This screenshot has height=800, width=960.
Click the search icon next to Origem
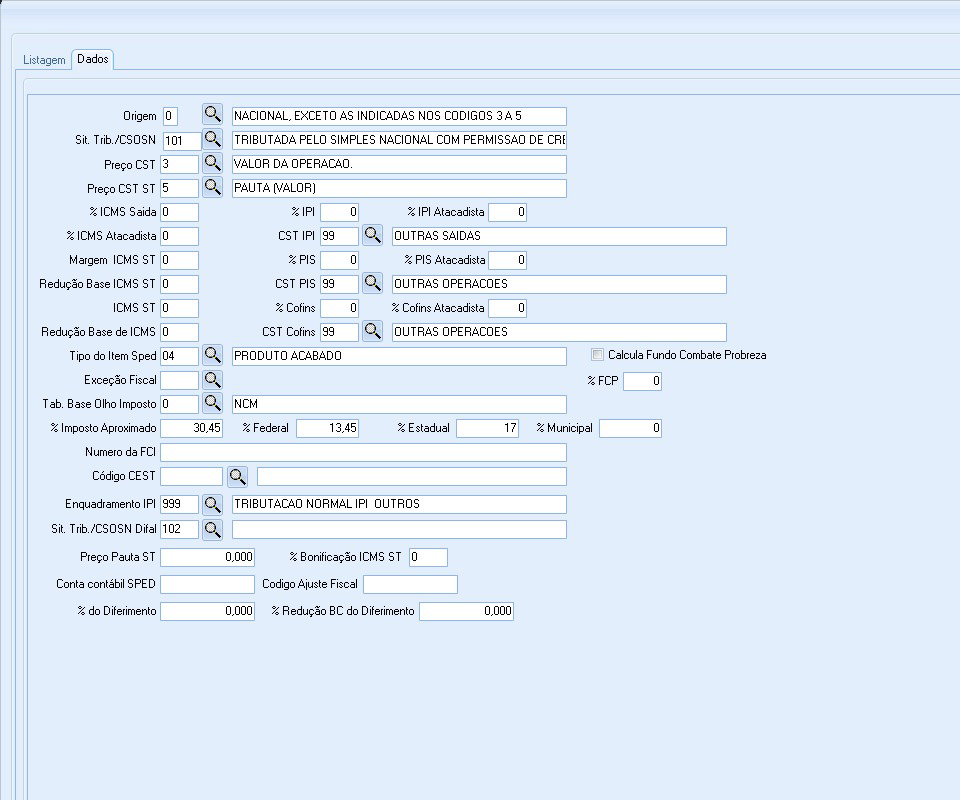tap(212, 115)
